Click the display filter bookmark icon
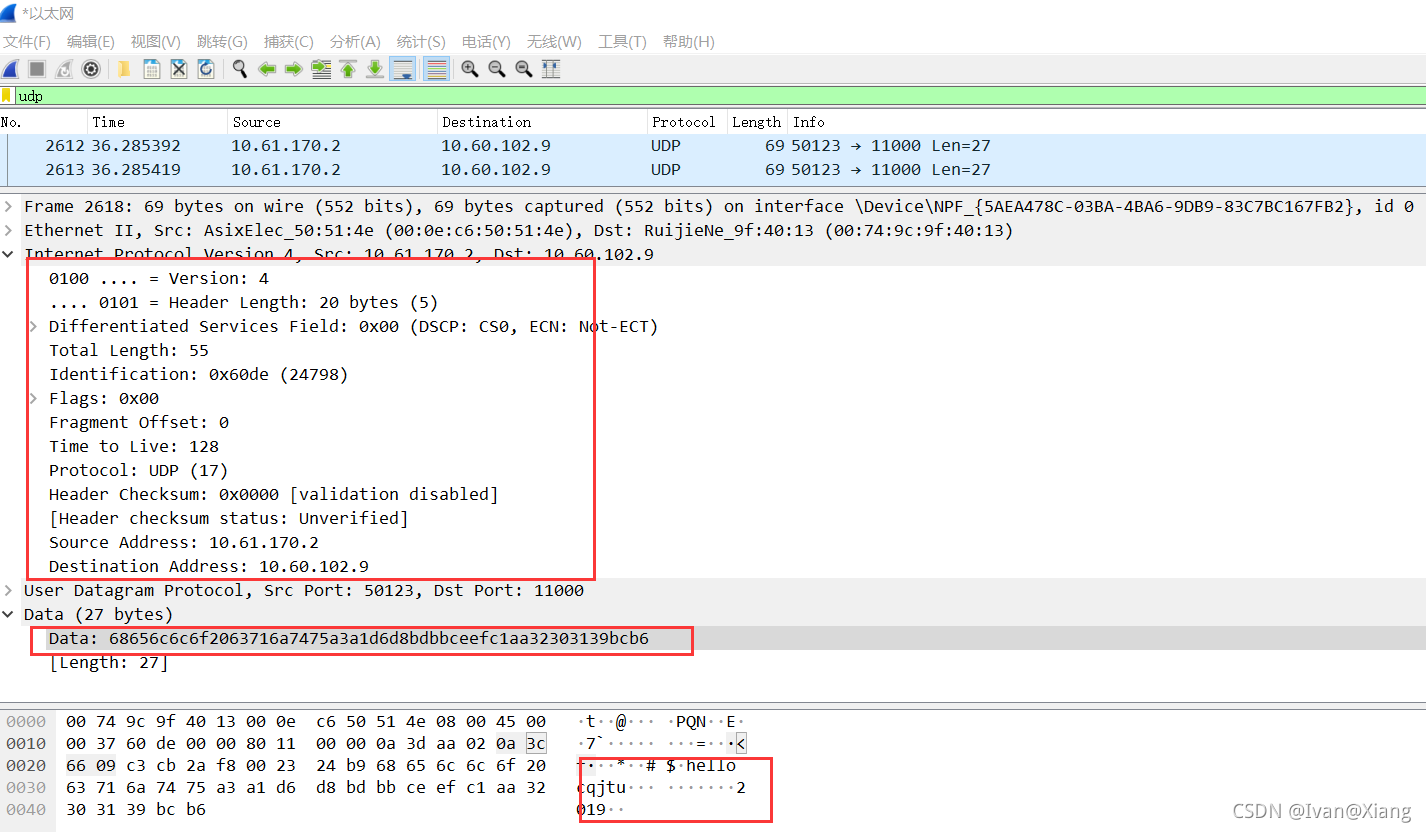Viewport: 1426px width, 832px height. [7, 96]
